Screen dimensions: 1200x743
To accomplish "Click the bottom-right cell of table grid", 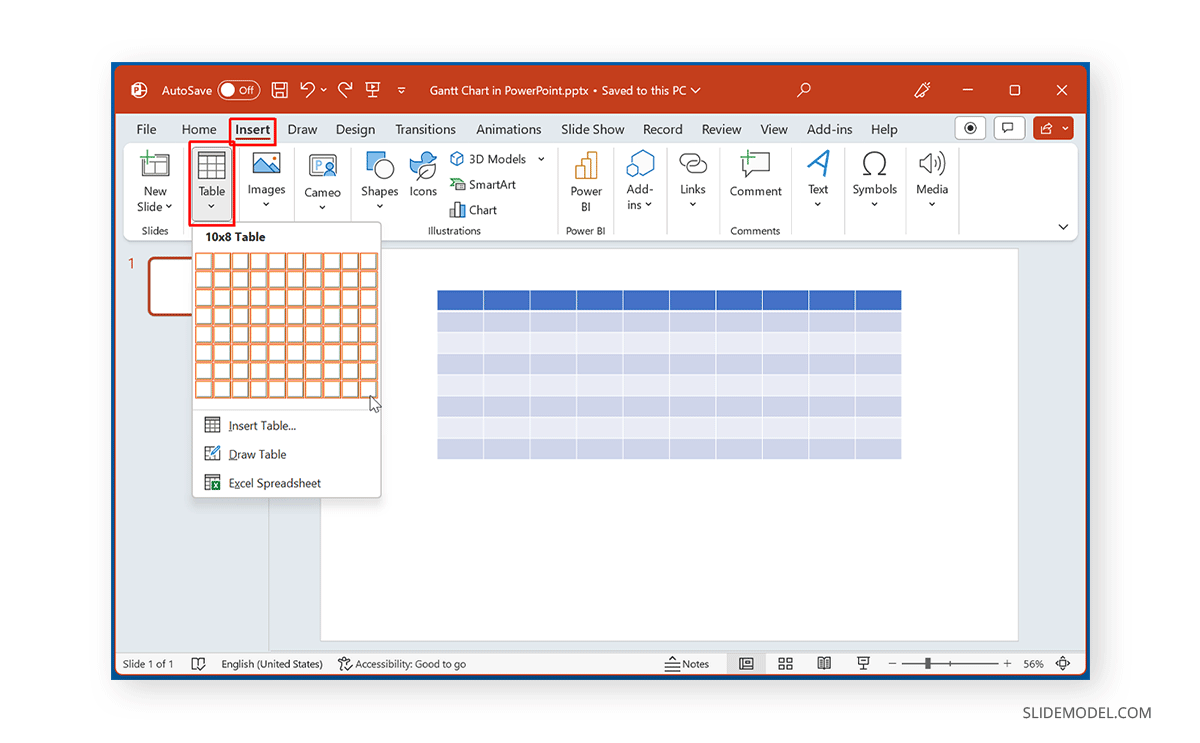I will (x=368, y=389).
